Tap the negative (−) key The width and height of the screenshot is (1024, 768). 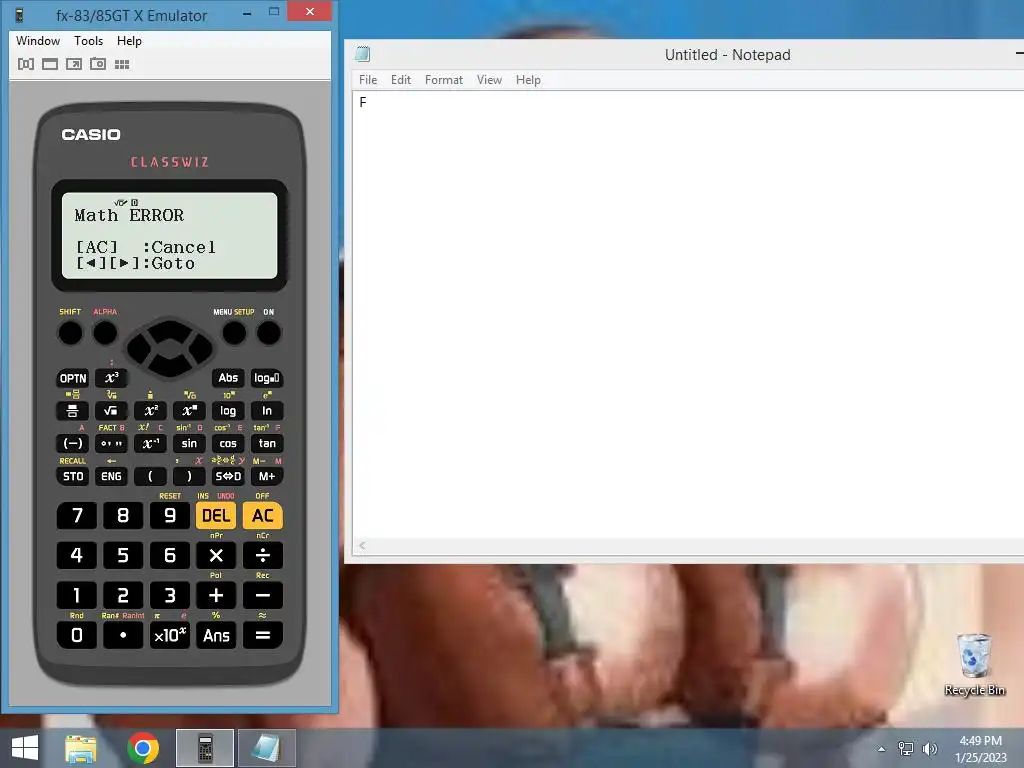[72, 443]
